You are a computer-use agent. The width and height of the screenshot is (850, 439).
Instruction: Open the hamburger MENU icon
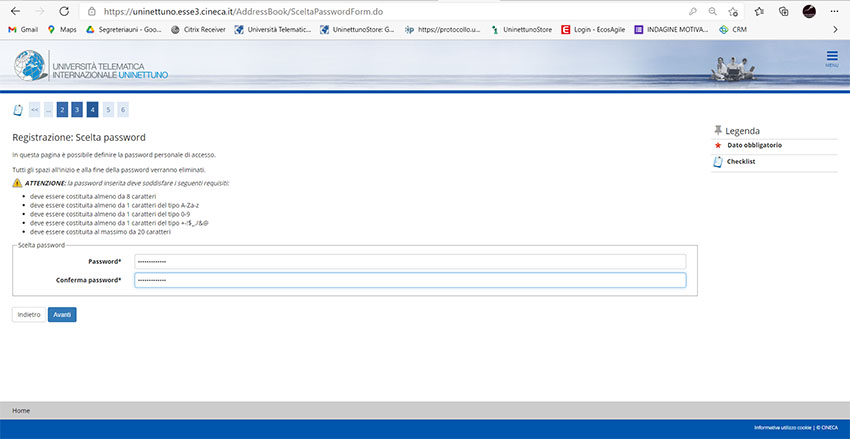pos(832,58)
